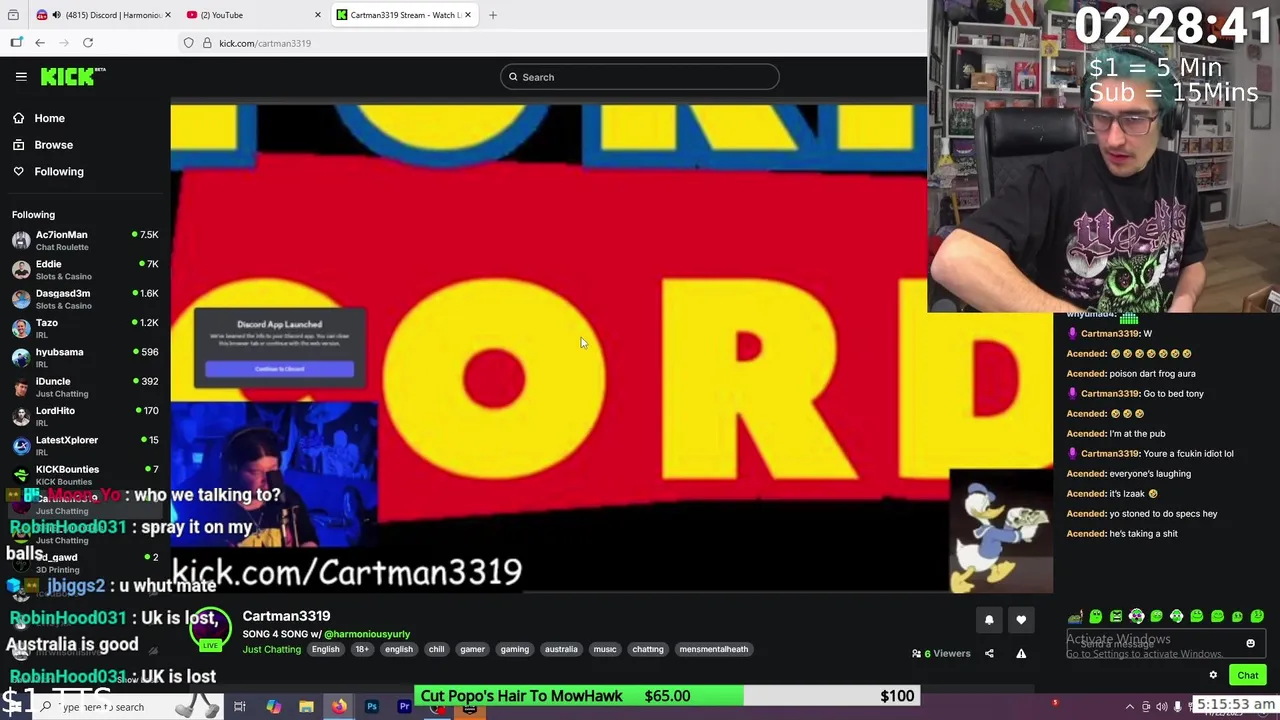Select the mensmentalheath tag
1280x720 pixels.
[x=714, y=650]
